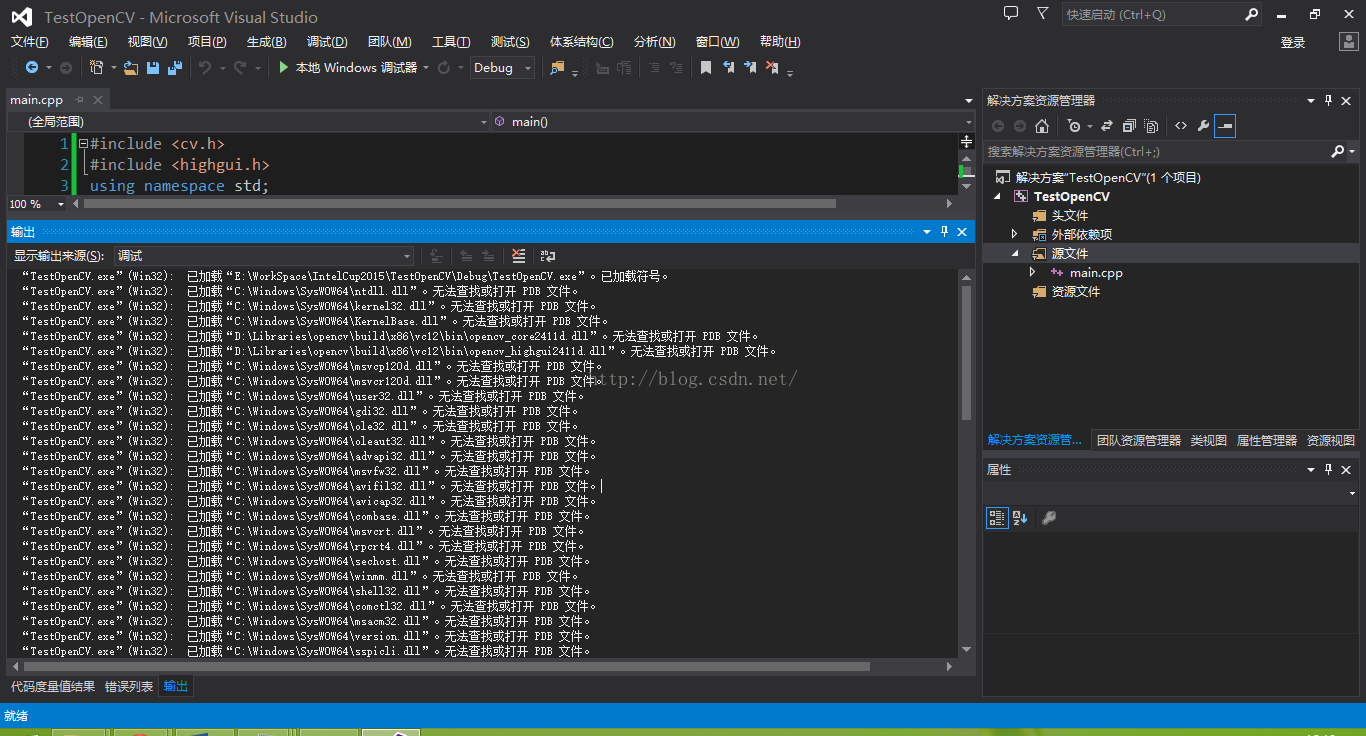Clear all bookmarks icon
Viewport: 1366px width, 736px height.
click(772, 68)
